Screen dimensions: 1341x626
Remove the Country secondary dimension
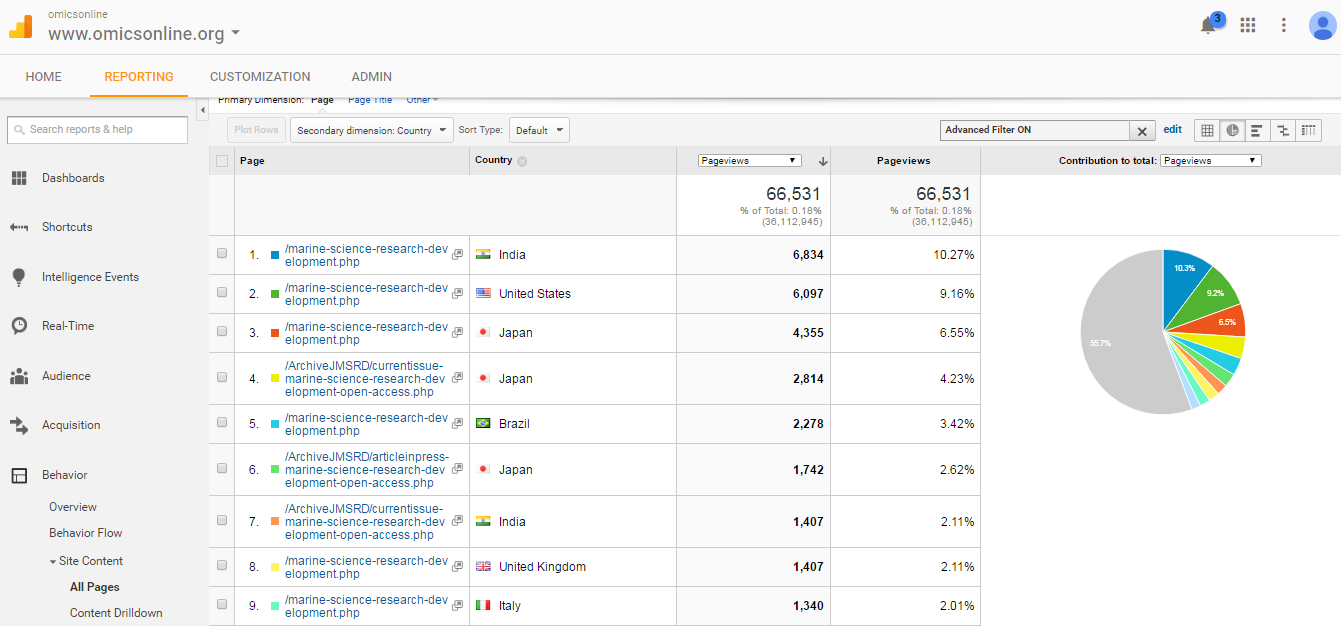click(522, 161)
